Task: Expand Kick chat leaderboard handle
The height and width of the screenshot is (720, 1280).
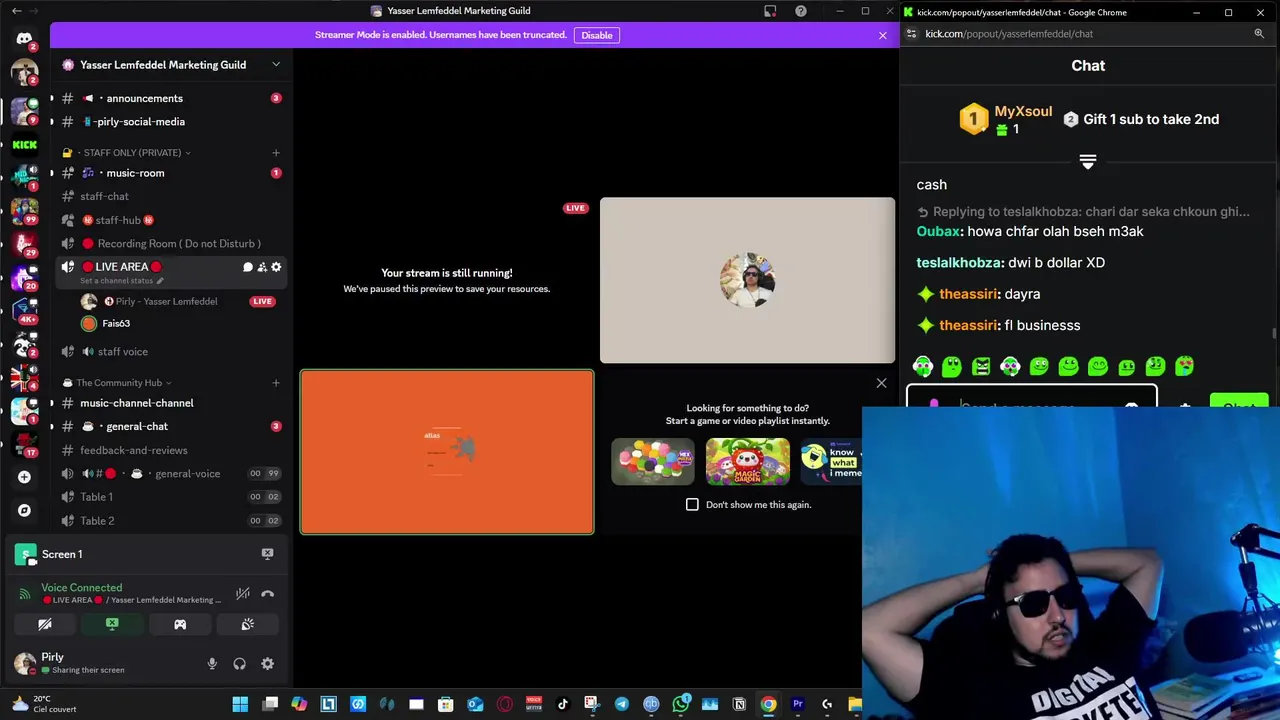Action: point(1088,161)
